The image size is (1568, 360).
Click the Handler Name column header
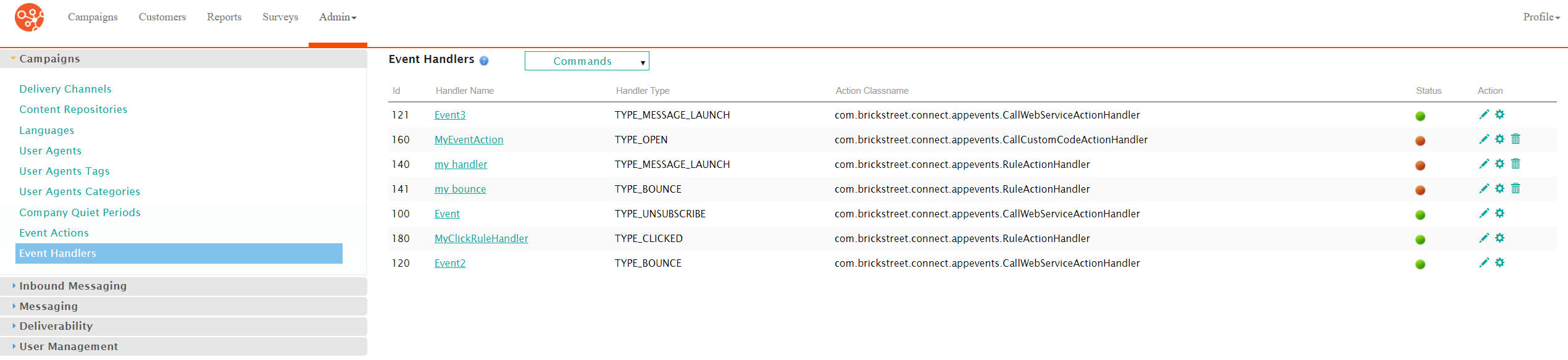pyautogui.click(x=465, y=91)
